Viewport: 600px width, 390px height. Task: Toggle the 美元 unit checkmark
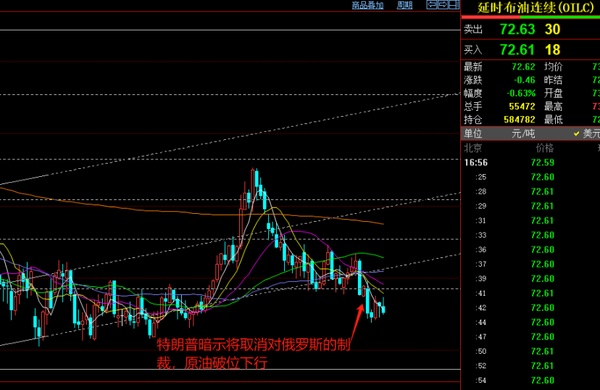tap(586, 134)
